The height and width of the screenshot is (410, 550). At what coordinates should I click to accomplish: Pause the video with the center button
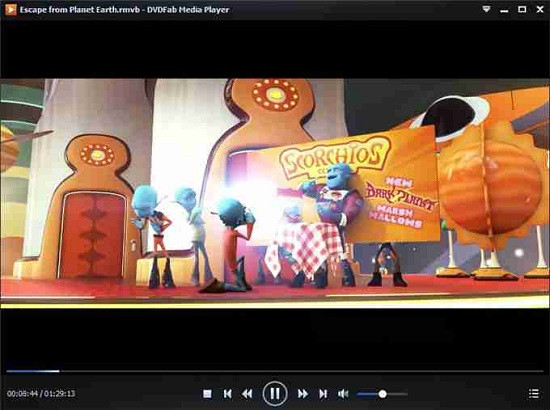275,394
